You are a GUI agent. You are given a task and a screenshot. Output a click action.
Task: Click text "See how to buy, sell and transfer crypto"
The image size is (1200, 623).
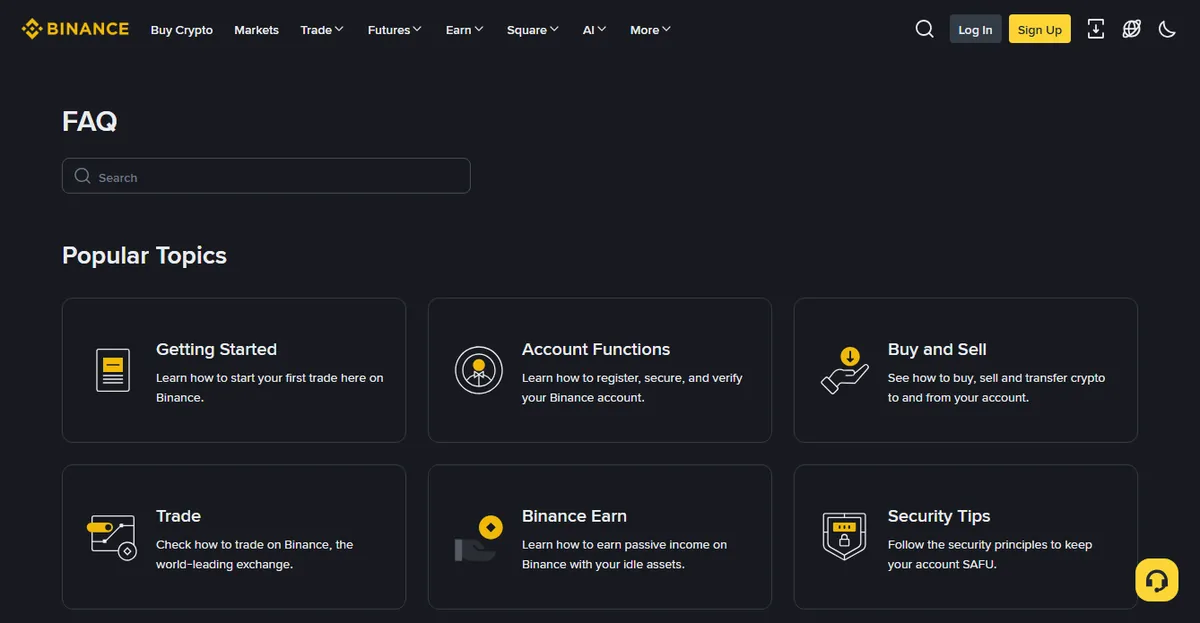[996, 378]
